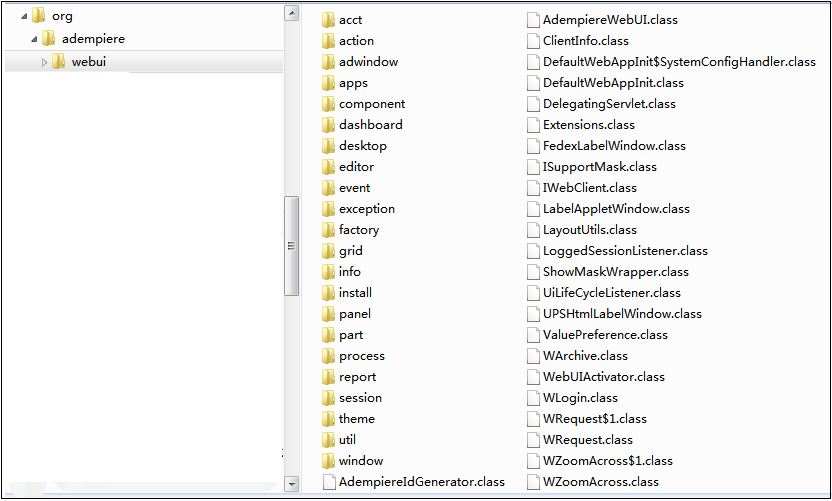Click the window folder name
The height and width of the screenshot is (501, 832).
pos(361,461)
